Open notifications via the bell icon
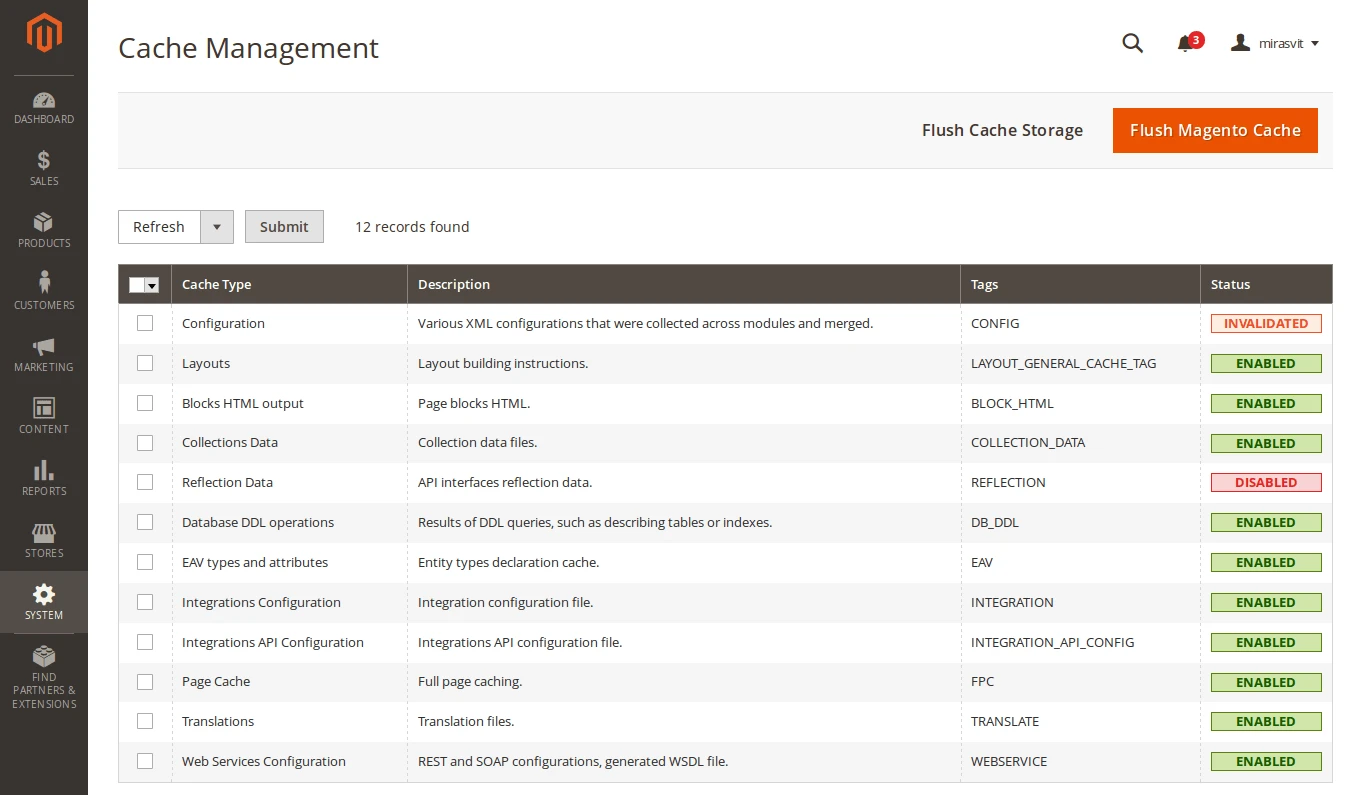 (x=1185, y=43)
